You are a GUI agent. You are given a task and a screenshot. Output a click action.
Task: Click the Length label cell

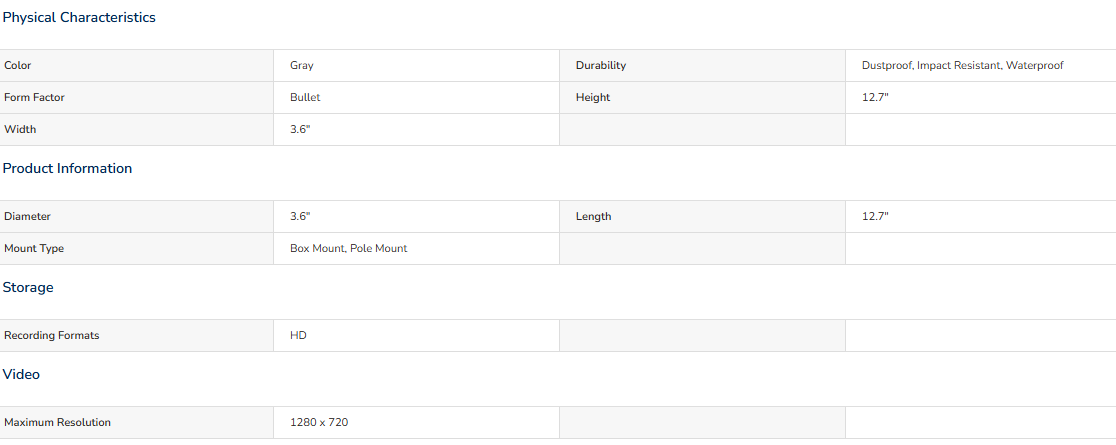(x=702, y=216)
